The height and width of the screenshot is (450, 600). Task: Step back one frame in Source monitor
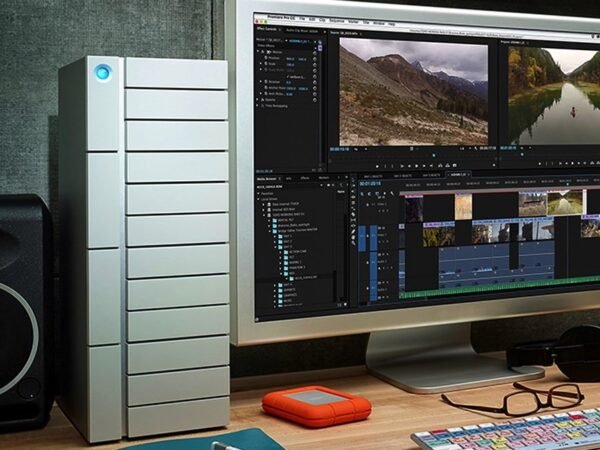(x=409, y=166)
